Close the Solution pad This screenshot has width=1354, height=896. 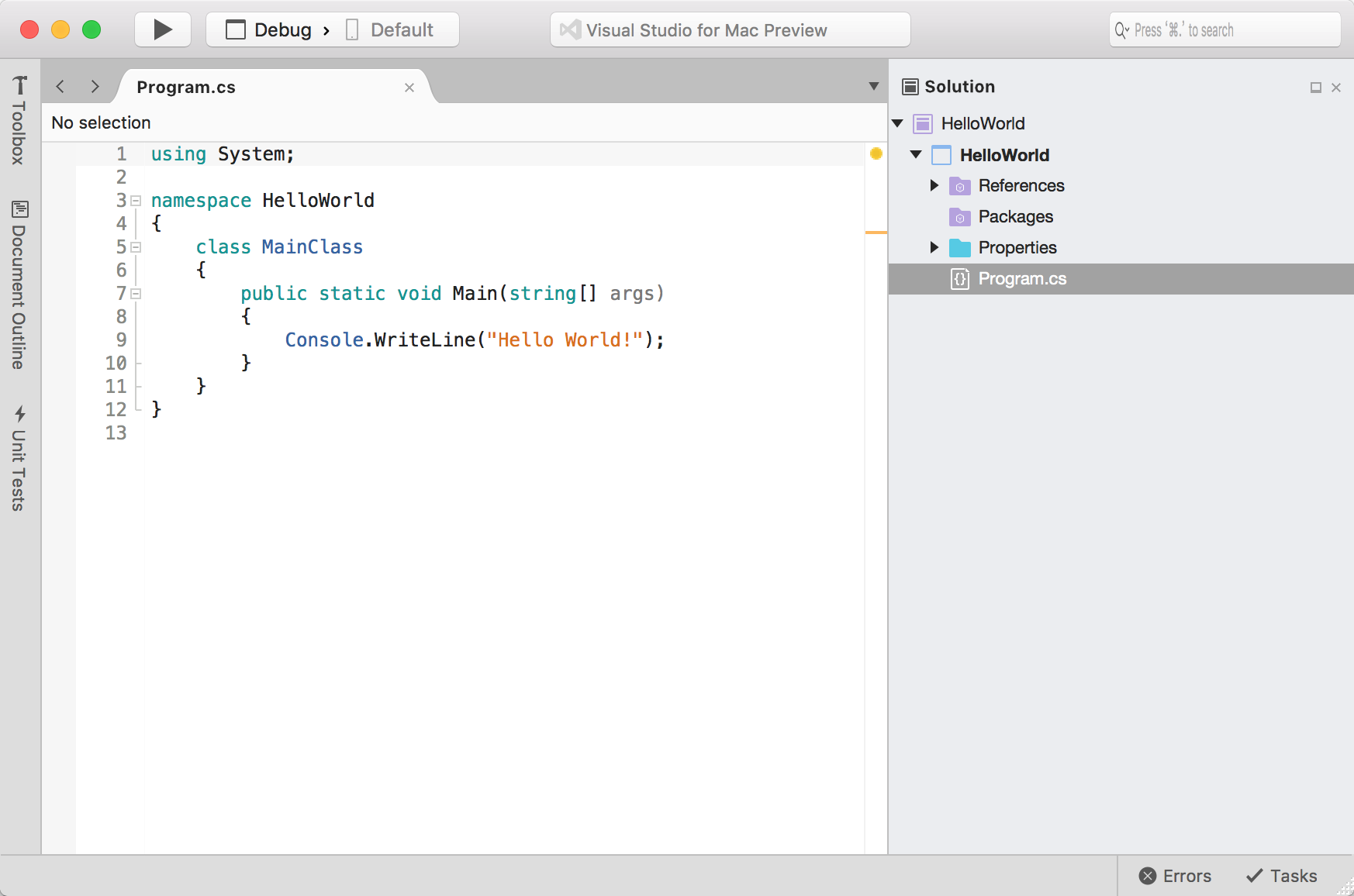(x=1336, y=88)
